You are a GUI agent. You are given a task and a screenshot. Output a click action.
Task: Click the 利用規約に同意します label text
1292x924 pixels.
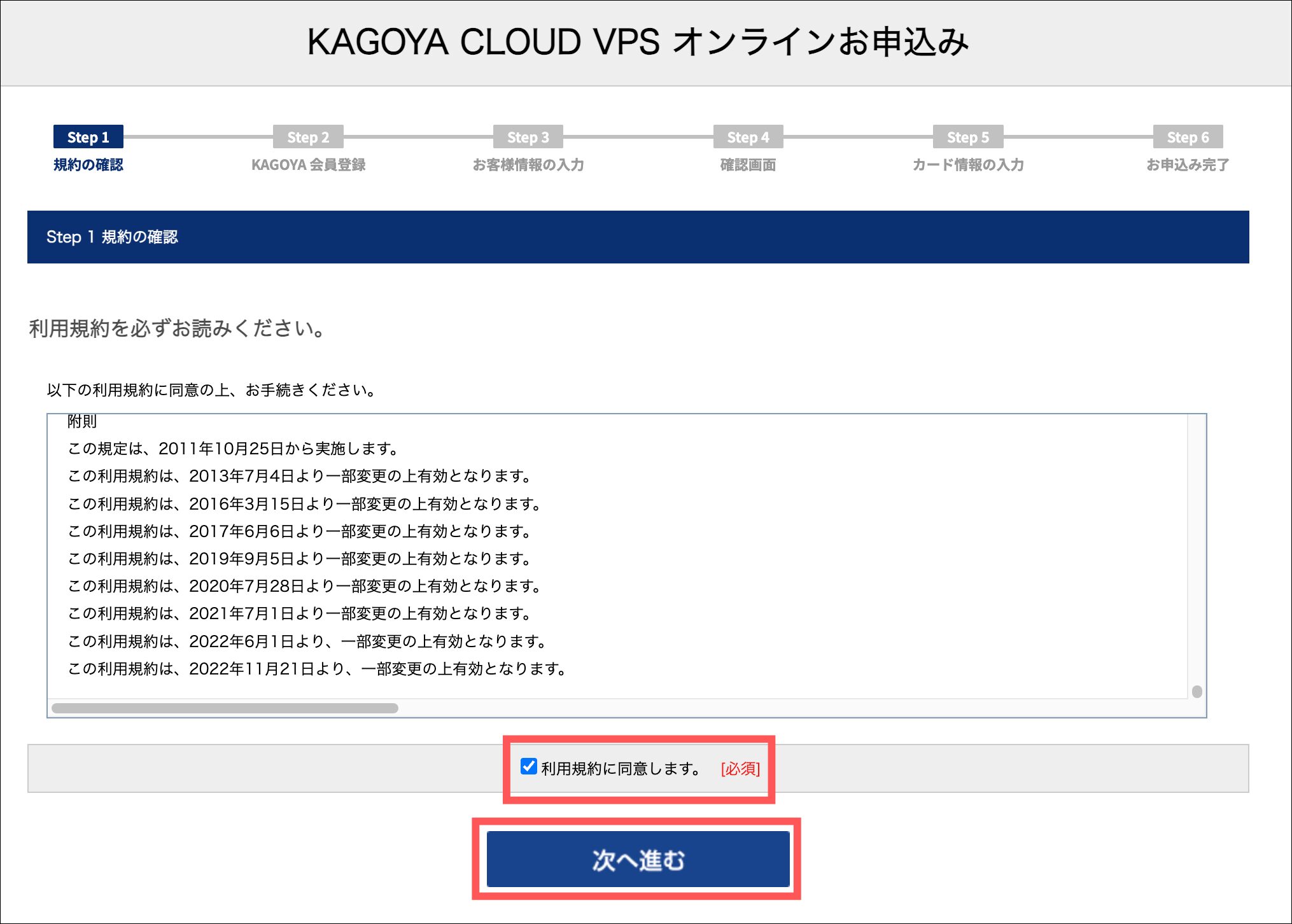[x=621, y=769]
